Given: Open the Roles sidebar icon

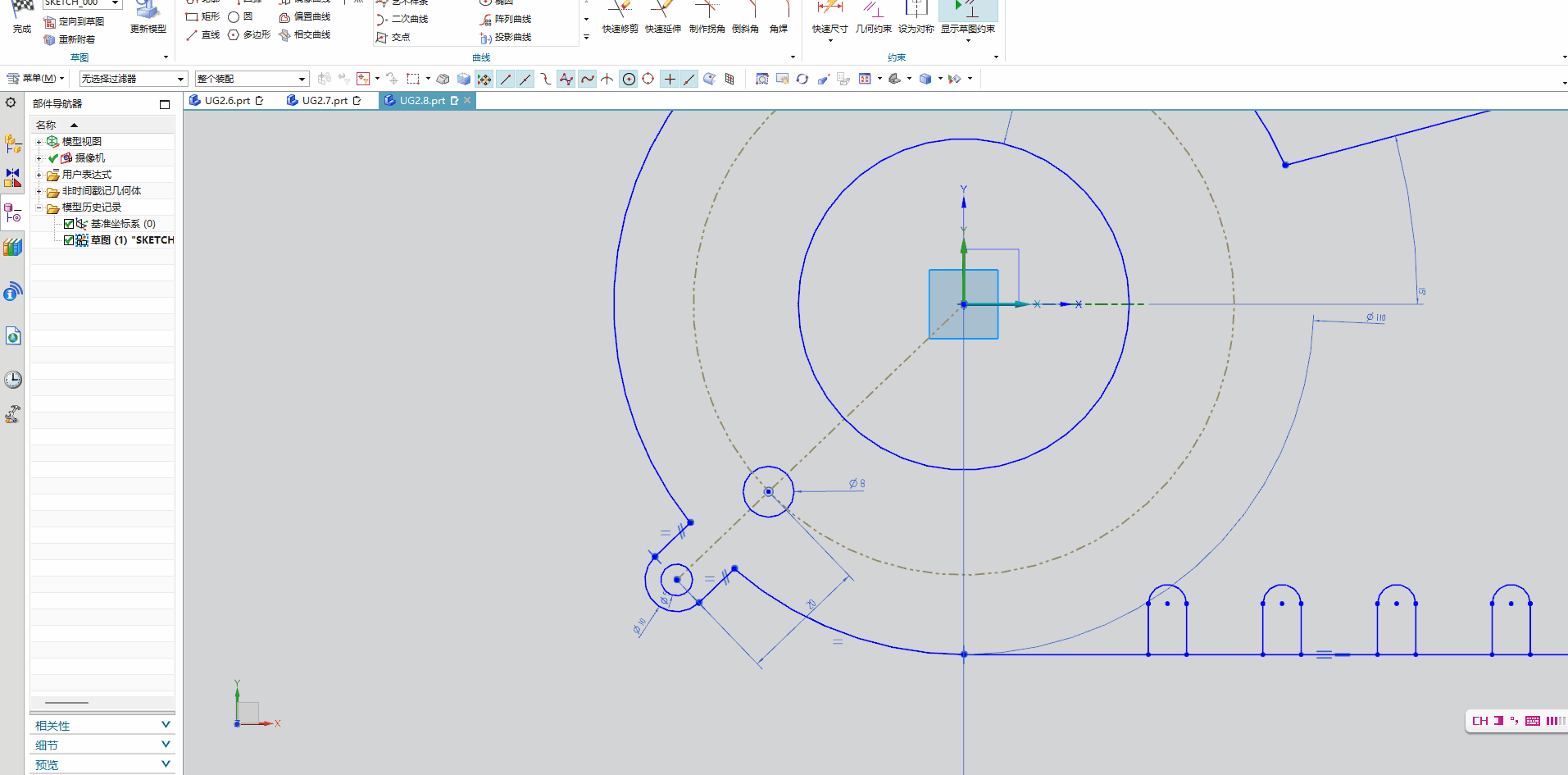Looking at the screenshot, I should pyautogui.click(x=12, y=414).
